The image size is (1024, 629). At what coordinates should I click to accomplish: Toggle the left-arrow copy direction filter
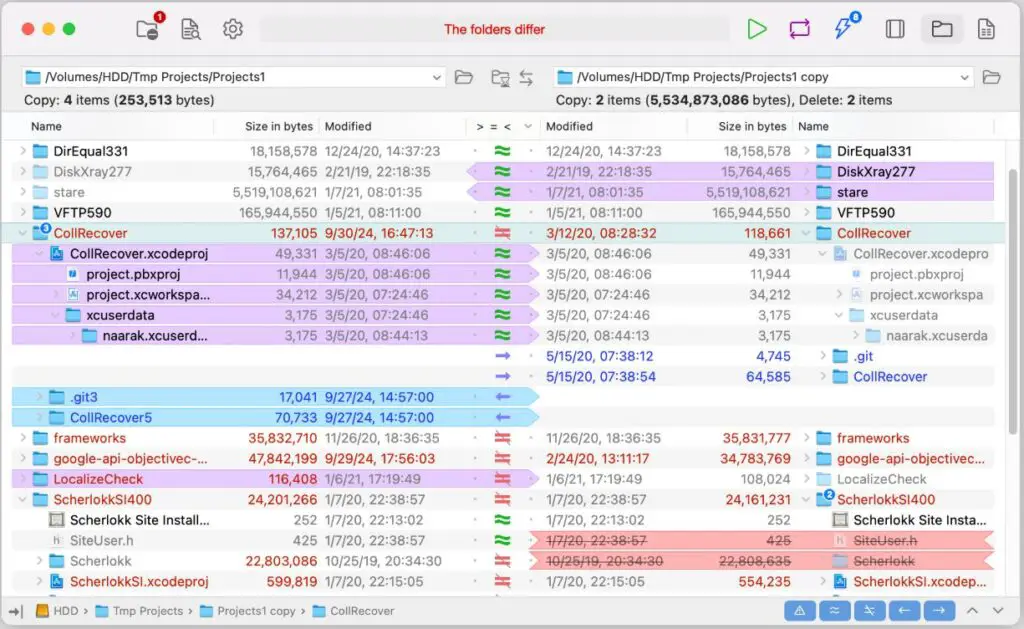point(903,610)
